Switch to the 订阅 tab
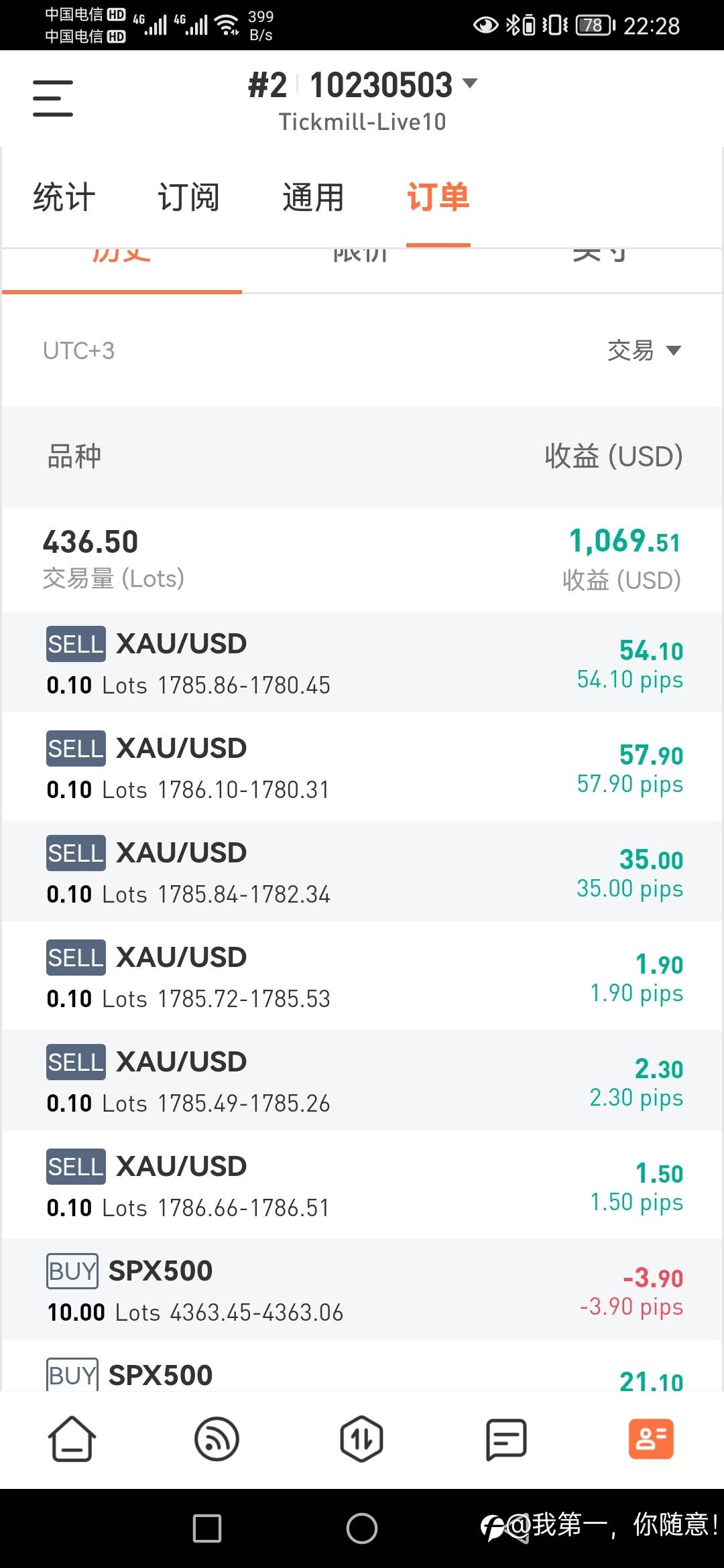Image resolution: width=724 pixels, height=1568 pixels. [x=188, y=197]
